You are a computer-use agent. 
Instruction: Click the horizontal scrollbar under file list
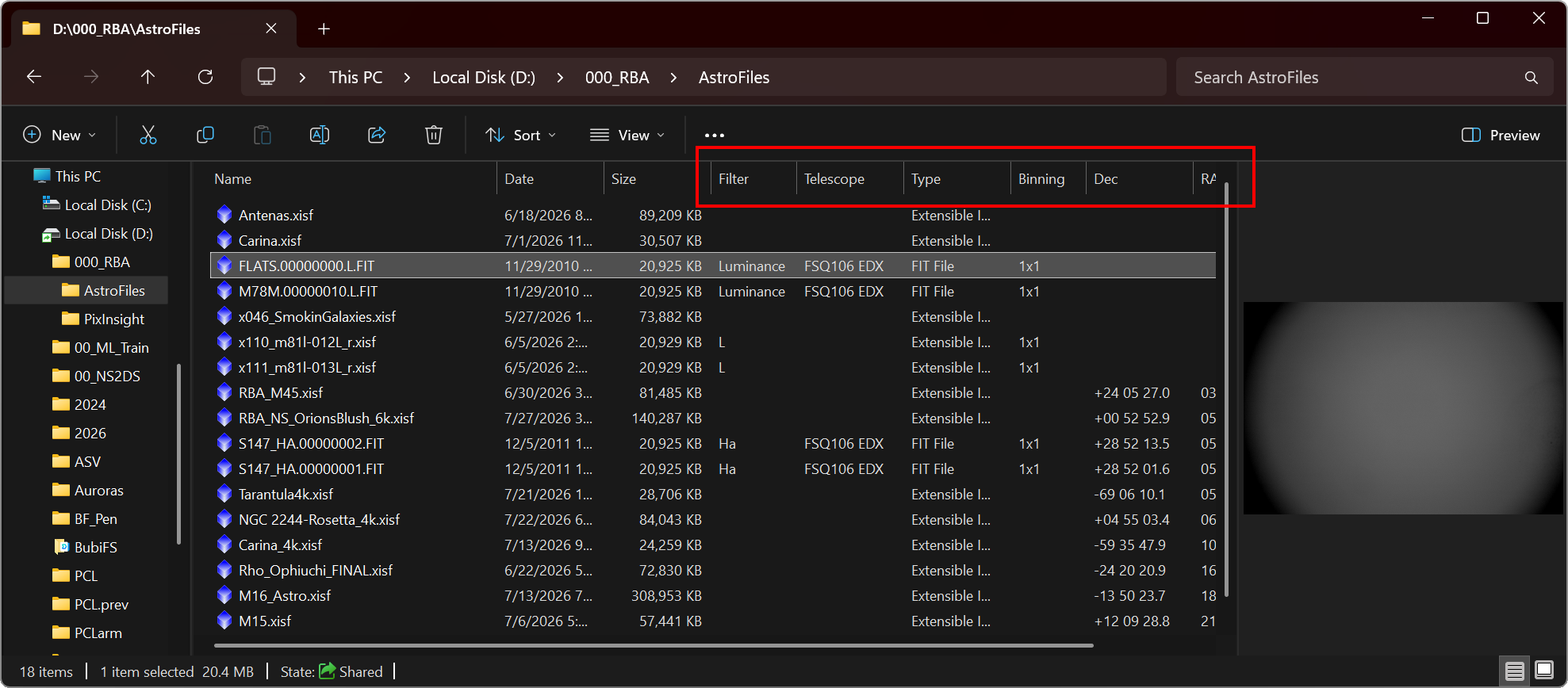point(654,645)
